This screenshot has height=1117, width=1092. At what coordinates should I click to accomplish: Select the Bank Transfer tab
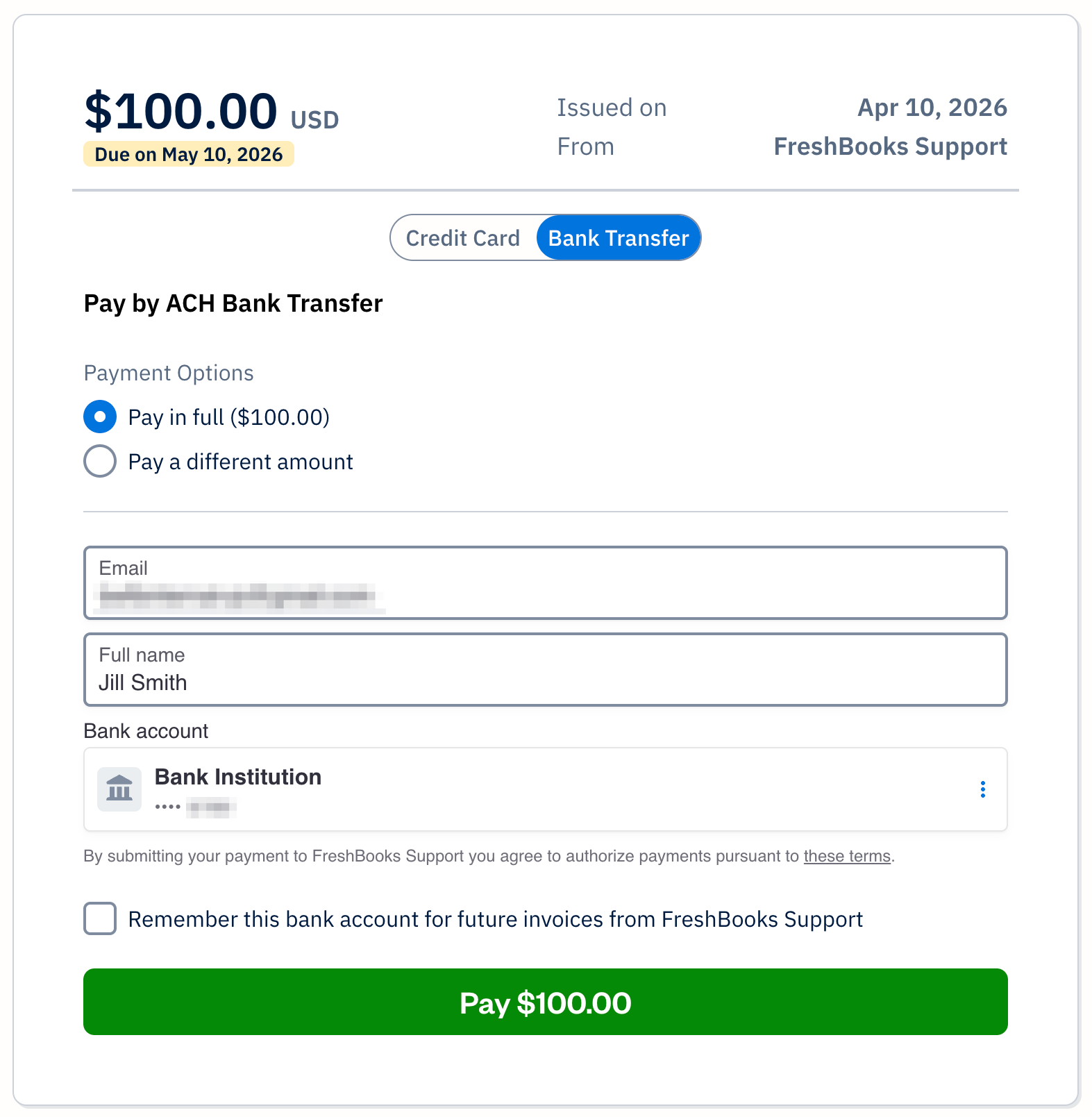click(x=618, y=237)
